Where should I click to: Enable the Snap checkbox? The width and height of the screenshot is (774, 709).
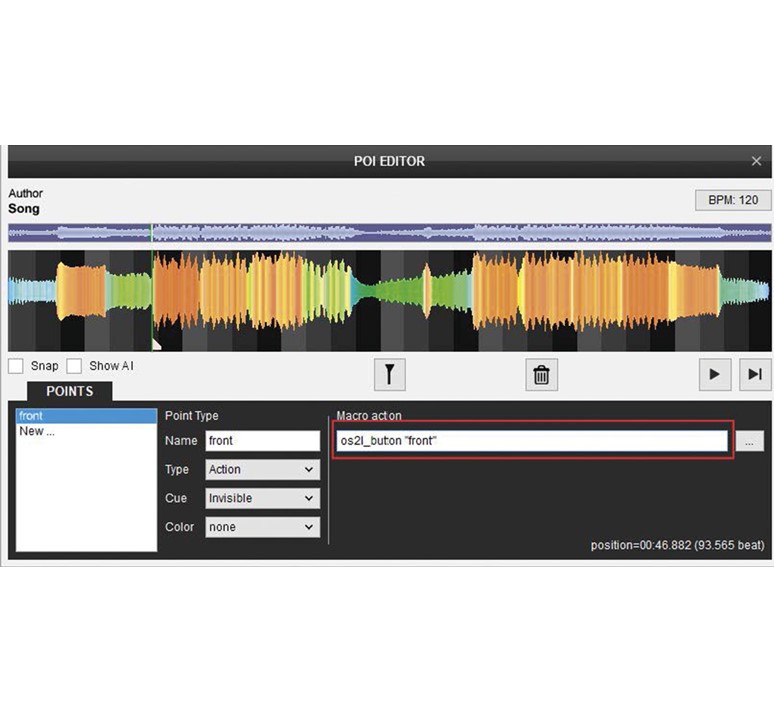[x=16, y=366]
